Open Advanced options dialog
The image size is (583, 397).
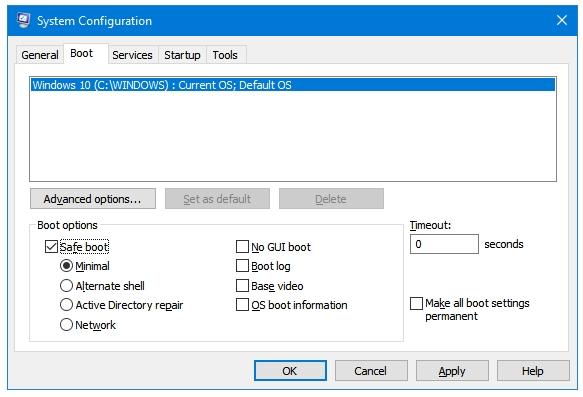click(93, 199)
